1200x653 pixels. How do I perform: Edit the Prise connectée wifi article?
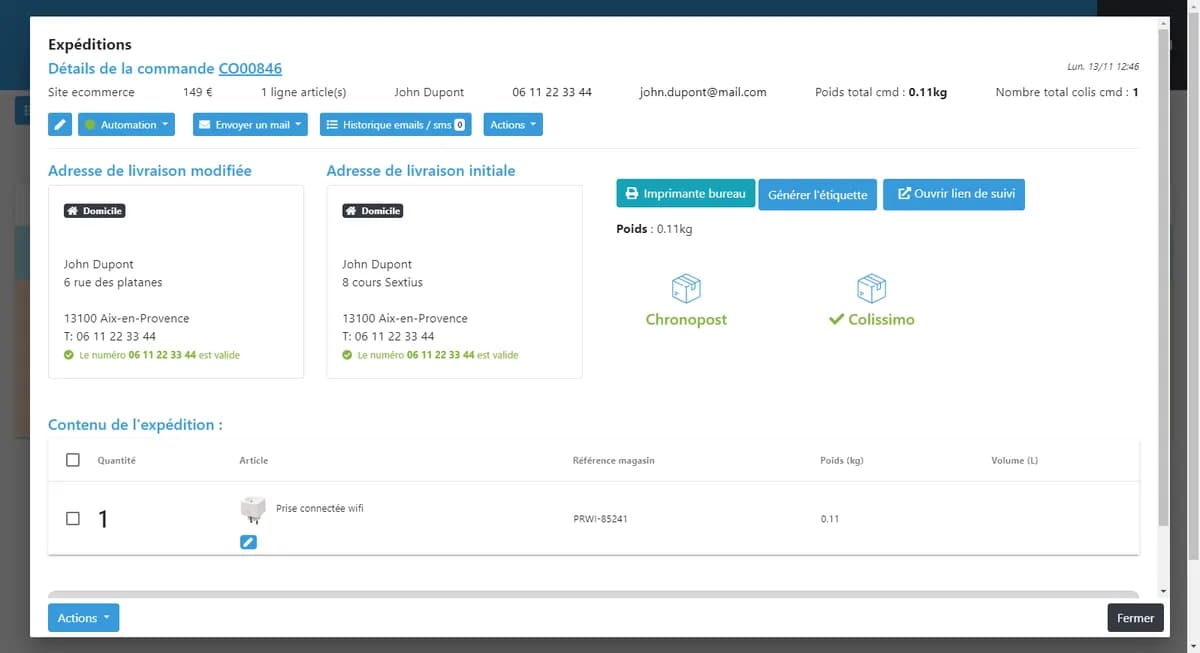tap(249, 541)
